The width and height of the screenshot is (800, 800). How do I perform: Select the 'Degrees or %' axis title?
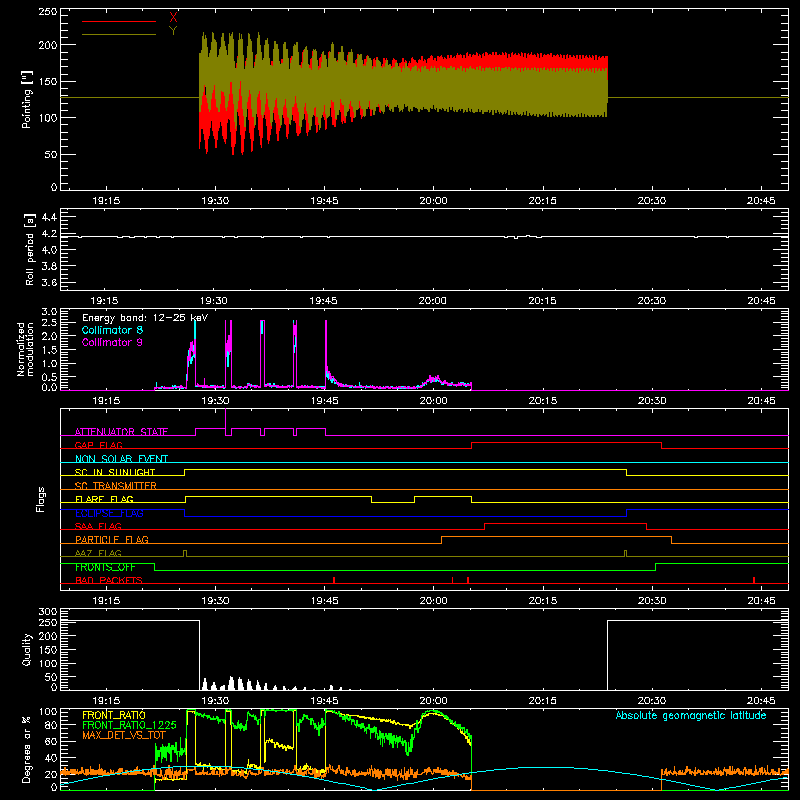tap(27, 750)
